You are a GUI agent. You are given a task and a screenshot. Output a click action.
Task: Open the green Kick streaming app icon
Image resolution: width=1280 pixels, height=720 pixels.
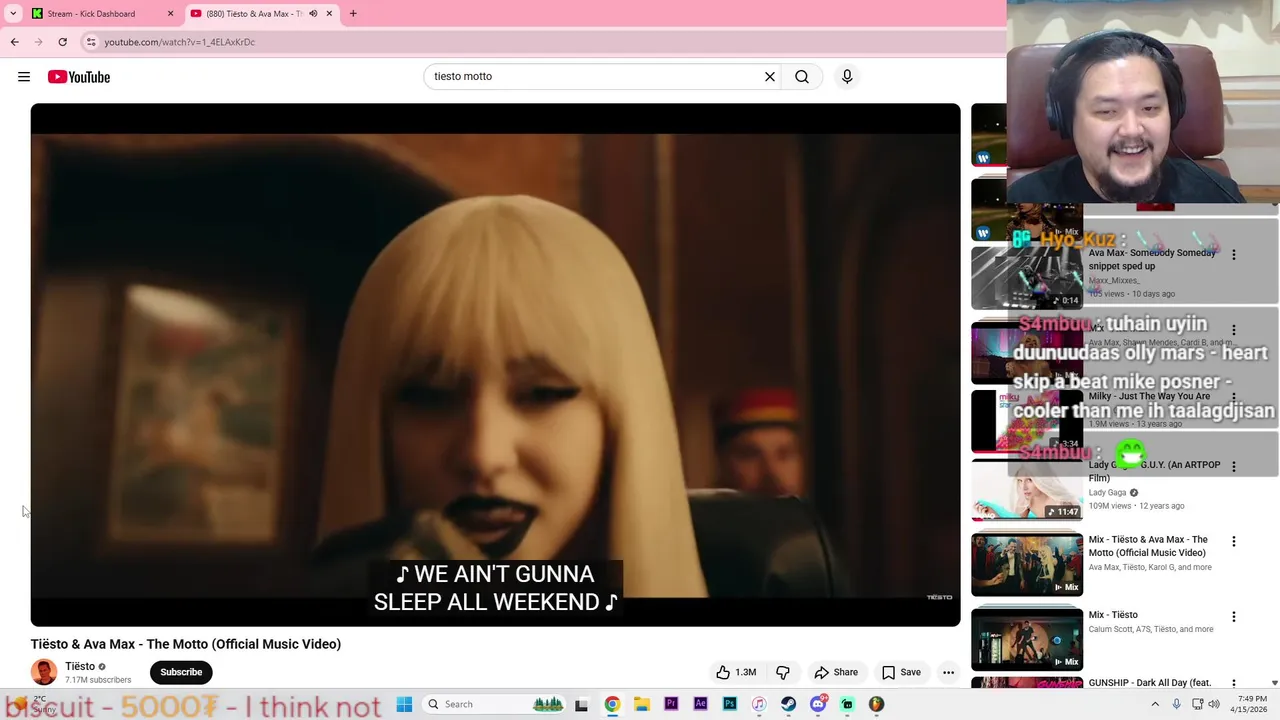847,704
